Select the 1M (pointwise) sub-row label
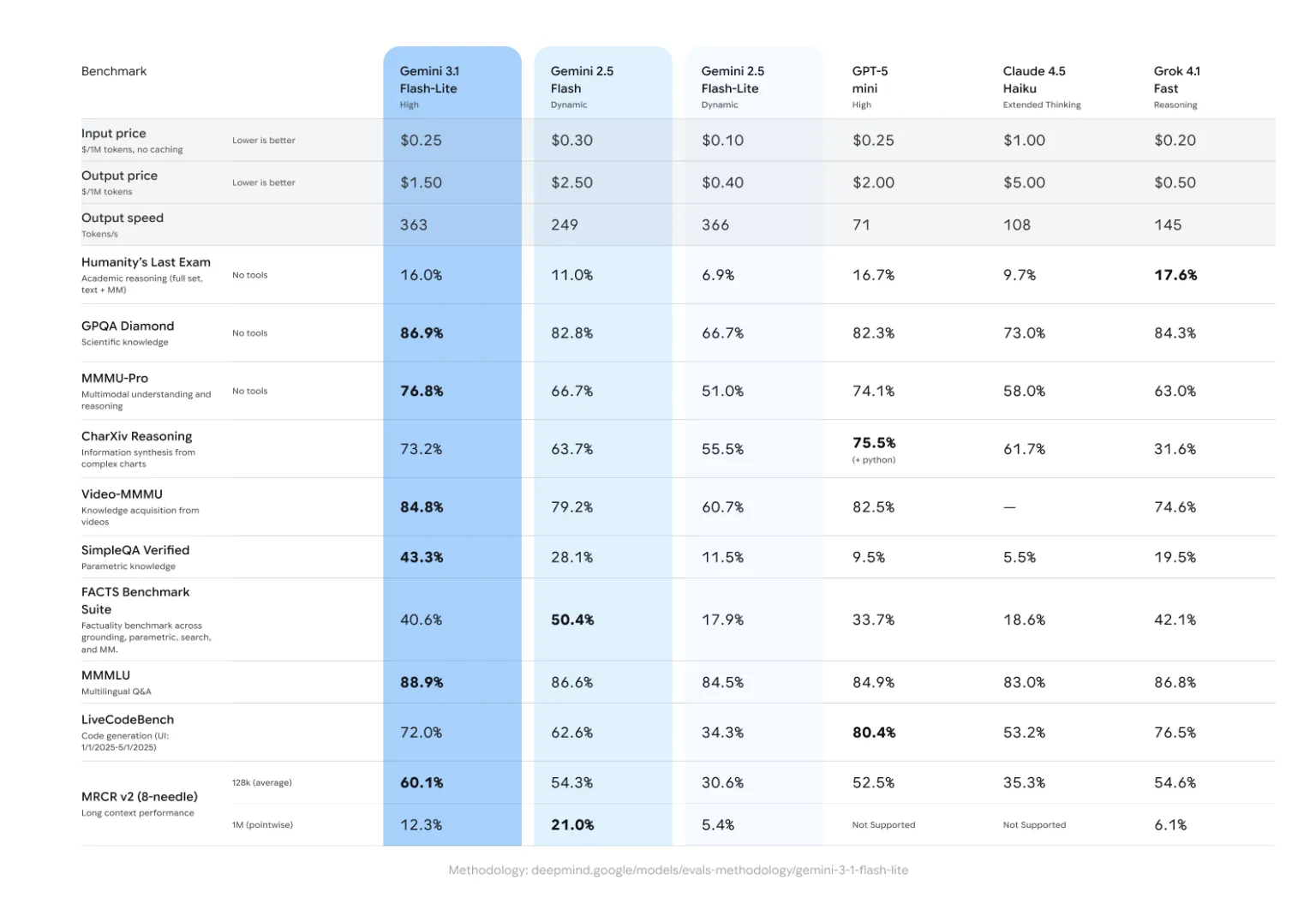 (262, 825)
